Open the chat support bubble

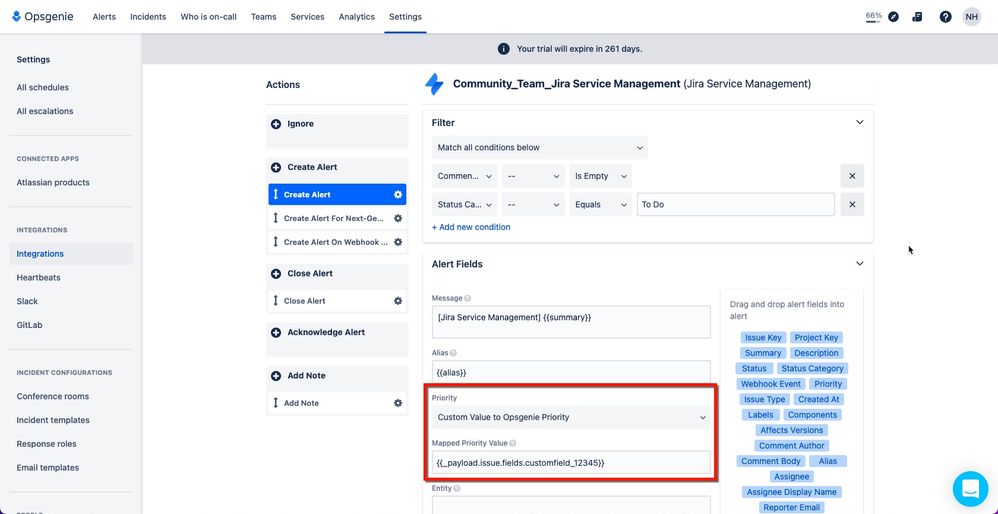point(970,489)
